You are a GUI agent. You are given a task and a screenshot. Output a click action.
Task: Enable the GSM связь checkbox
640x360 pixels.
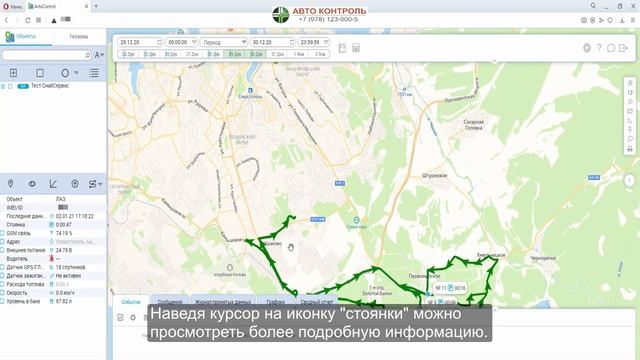tap(2, 233)
